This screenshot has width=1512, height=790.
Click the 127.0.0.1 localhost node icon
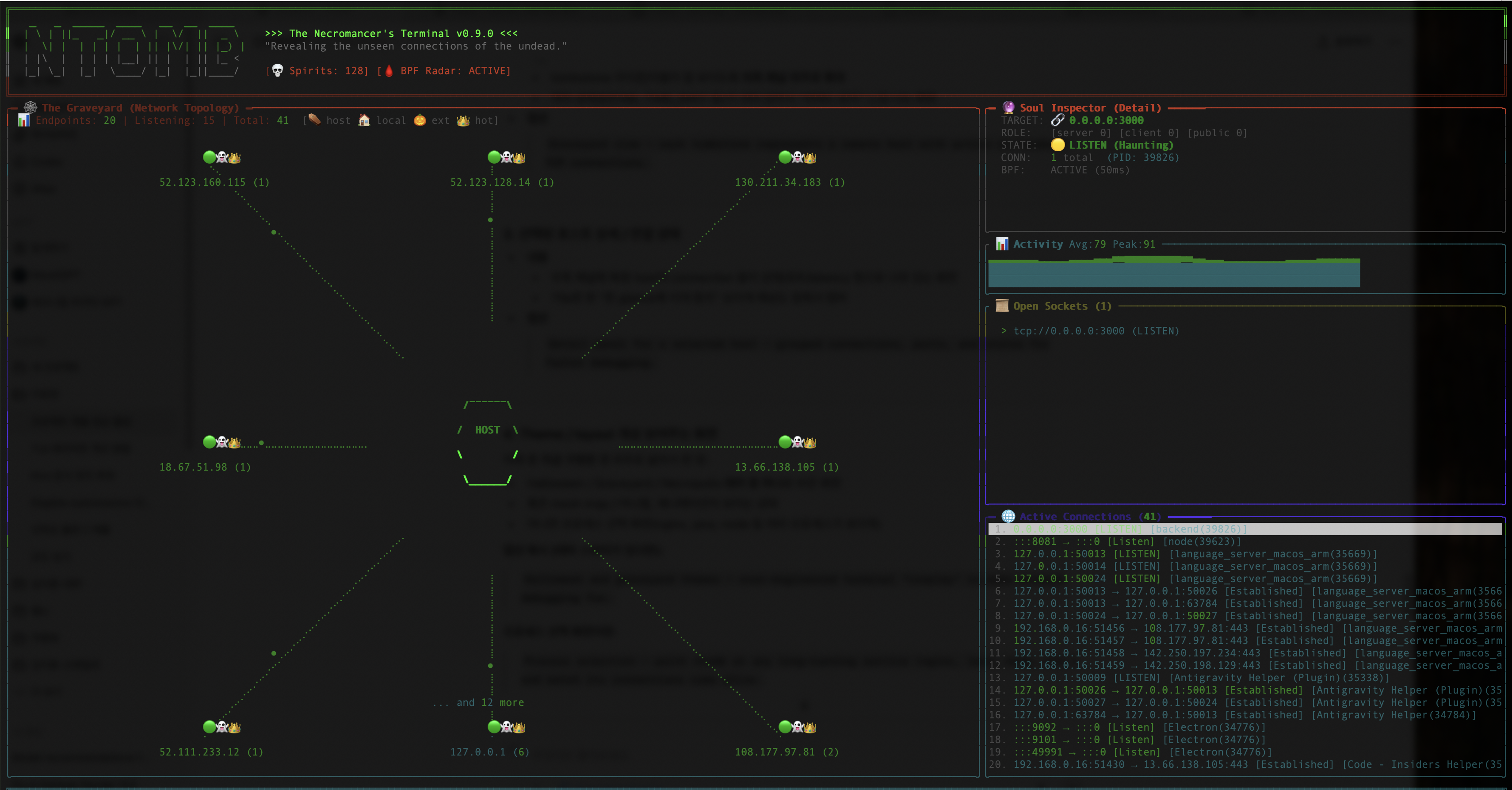pos(506,727)
